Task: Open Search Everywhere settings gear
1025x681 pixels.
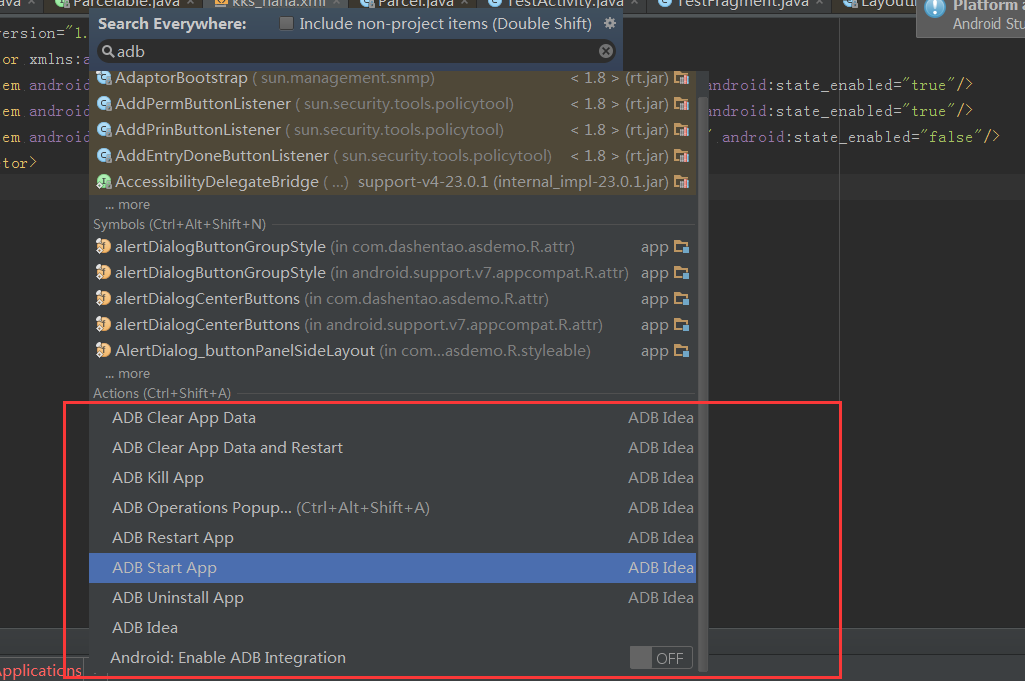Action: 611,23
